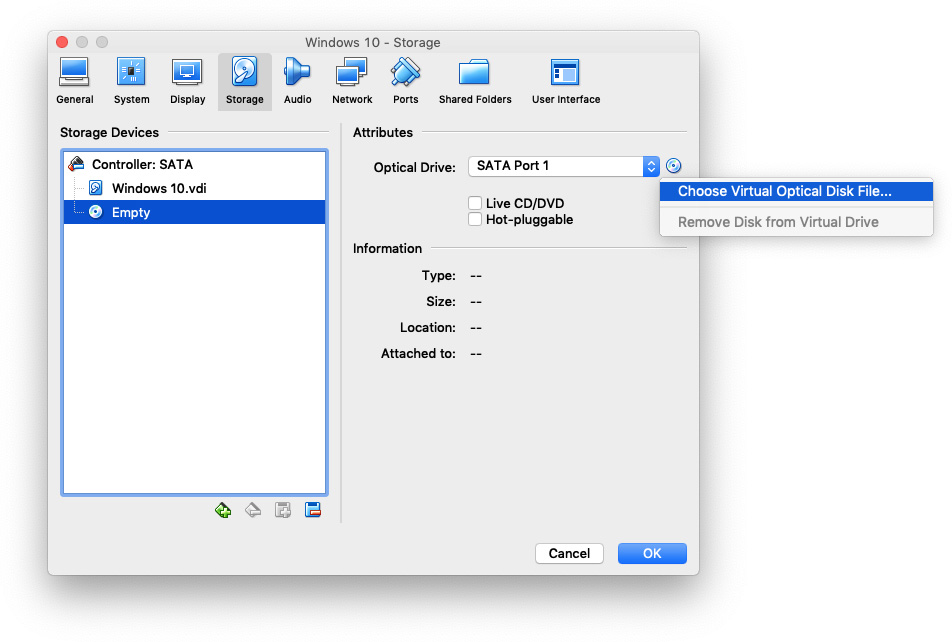Open the Shared Folders settings section

[x=475, y=81]
